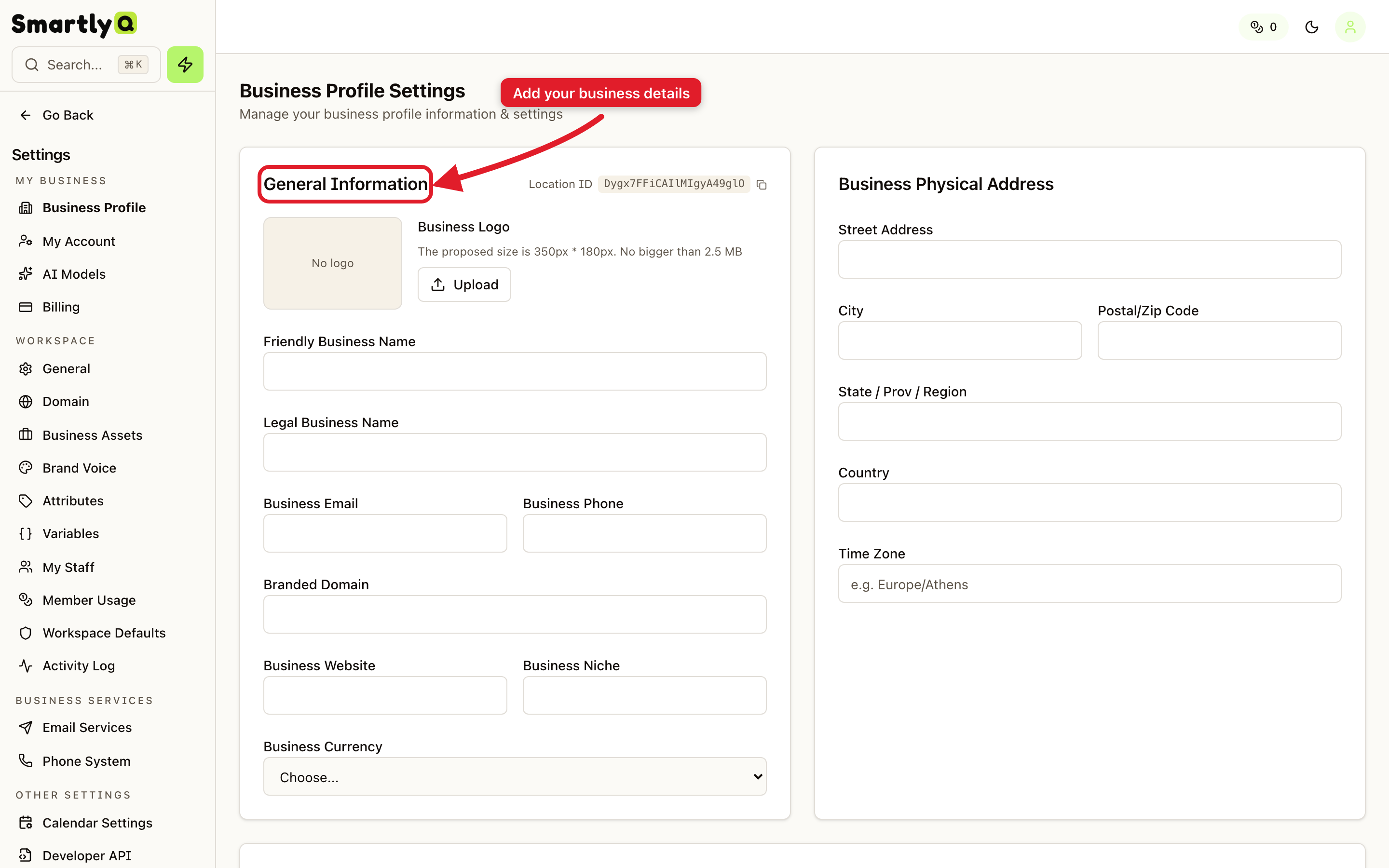Go to My Account in sidebar

pos(79,241)
